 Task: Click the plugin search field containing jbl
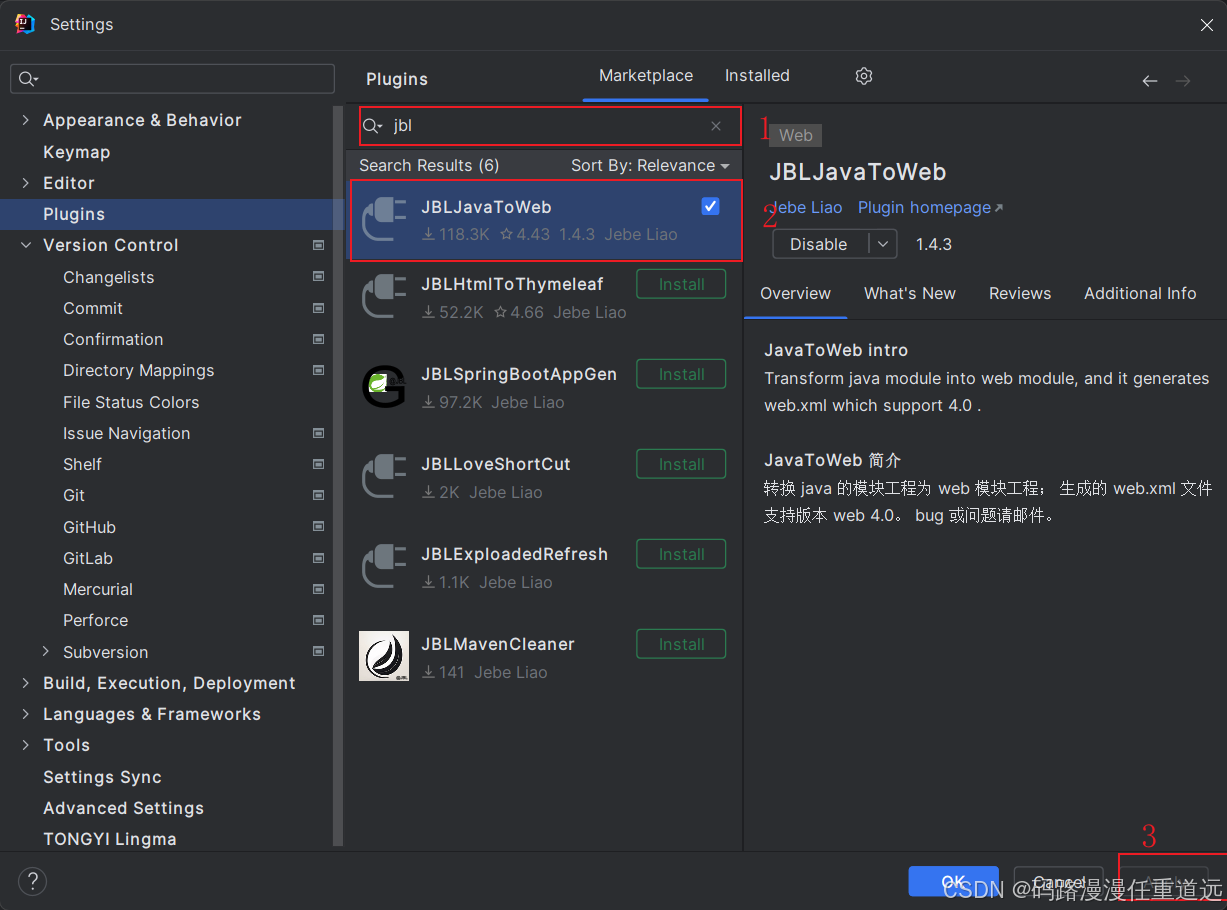pos(550,126)
